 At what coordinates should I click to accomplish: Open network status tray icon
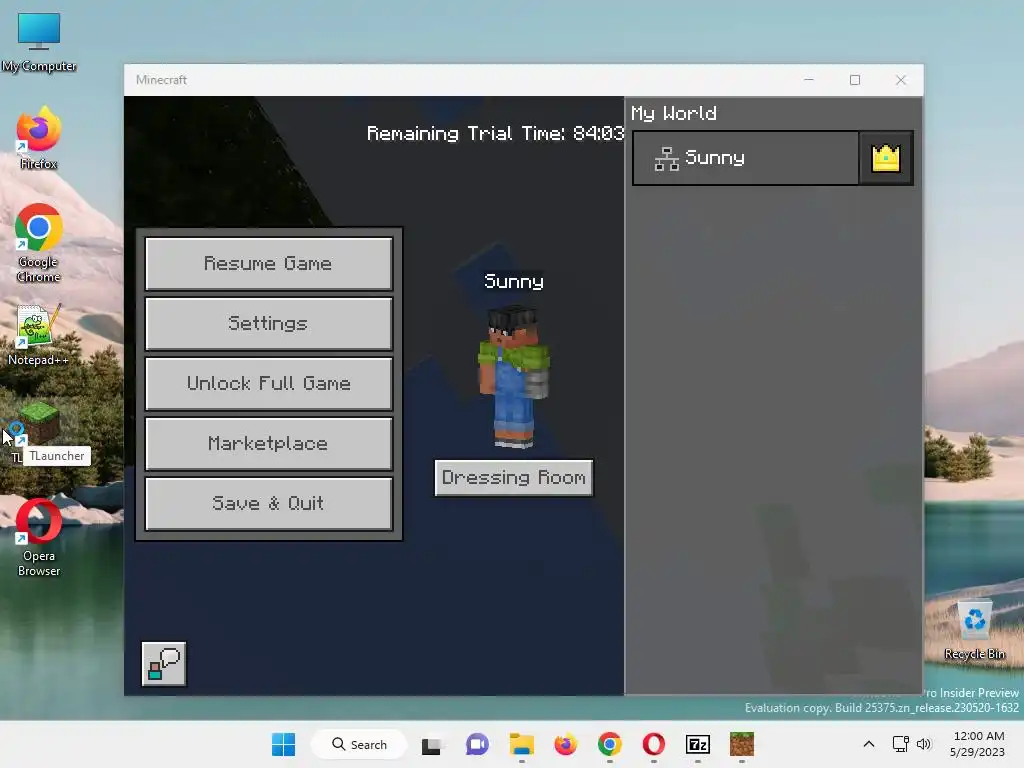click(901, 744)
